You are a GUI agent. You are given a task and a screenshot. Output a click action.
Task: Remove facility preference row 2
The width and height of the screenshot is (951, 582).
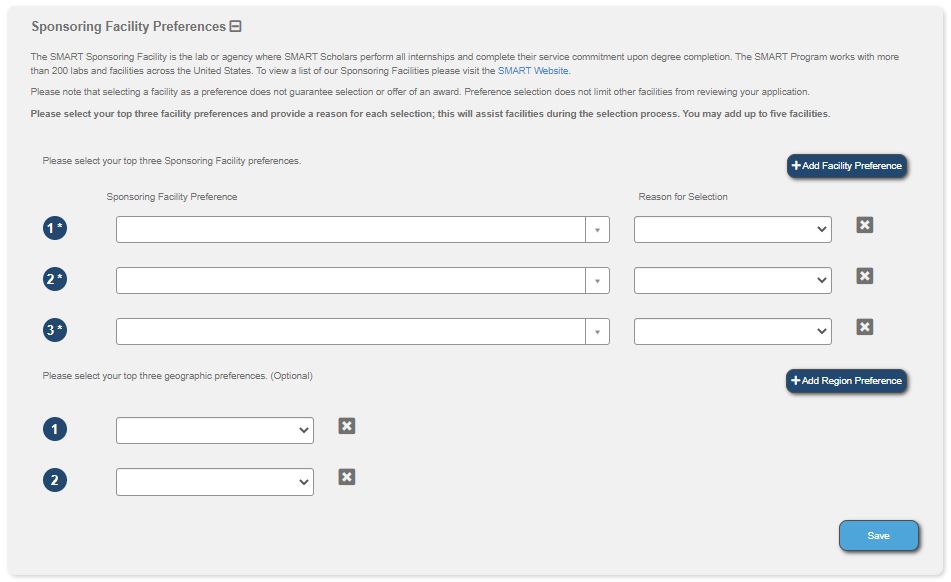pos(865,277)
